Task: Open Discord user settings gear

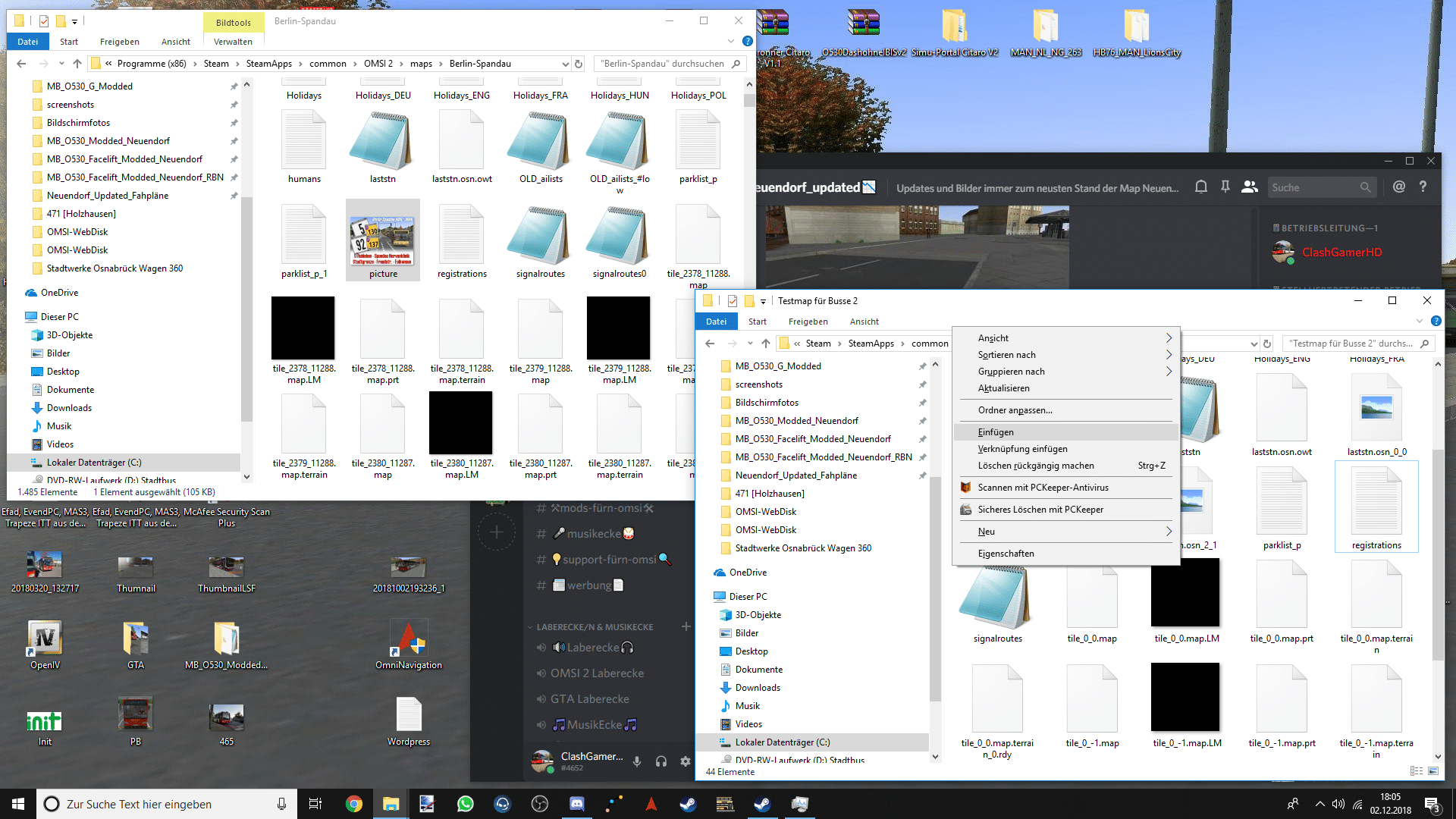Action: coord(686,761)
